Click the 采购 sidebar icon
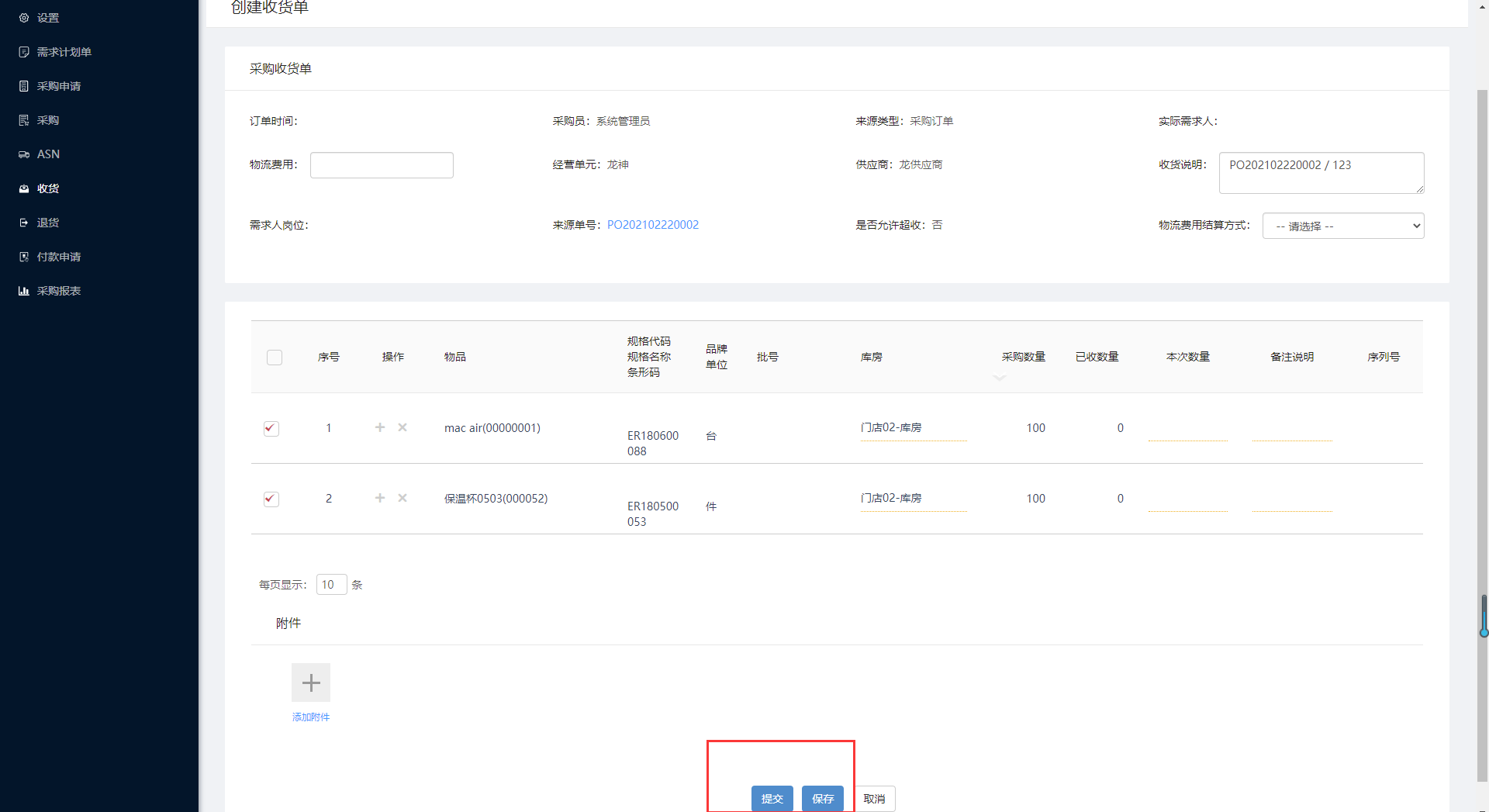 click(x=24, y=120)
